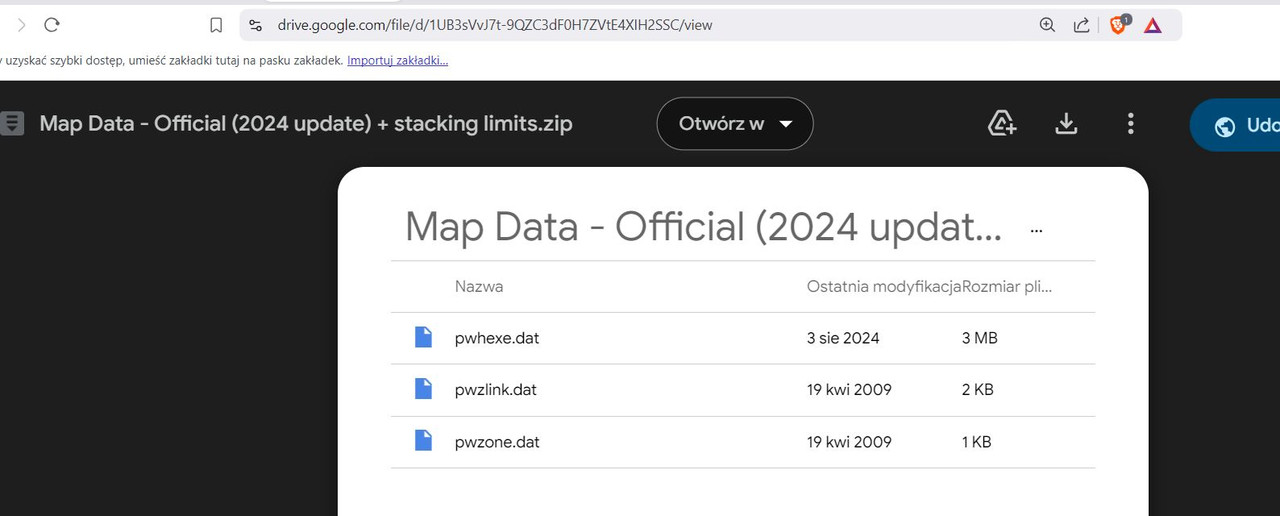The width and height of the screenshot is (1280, 516).
Task: Reload the page with the refresh icon
Action: coord(52,25)
